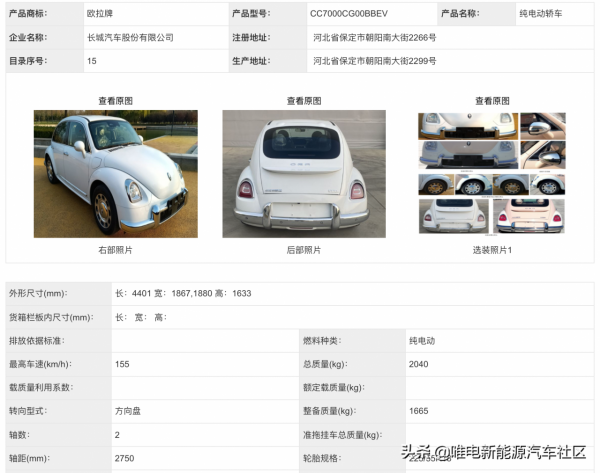Screen dimensions: 600x473
Task: Click the 外形尺寸(mm) label
Action: 38,293
